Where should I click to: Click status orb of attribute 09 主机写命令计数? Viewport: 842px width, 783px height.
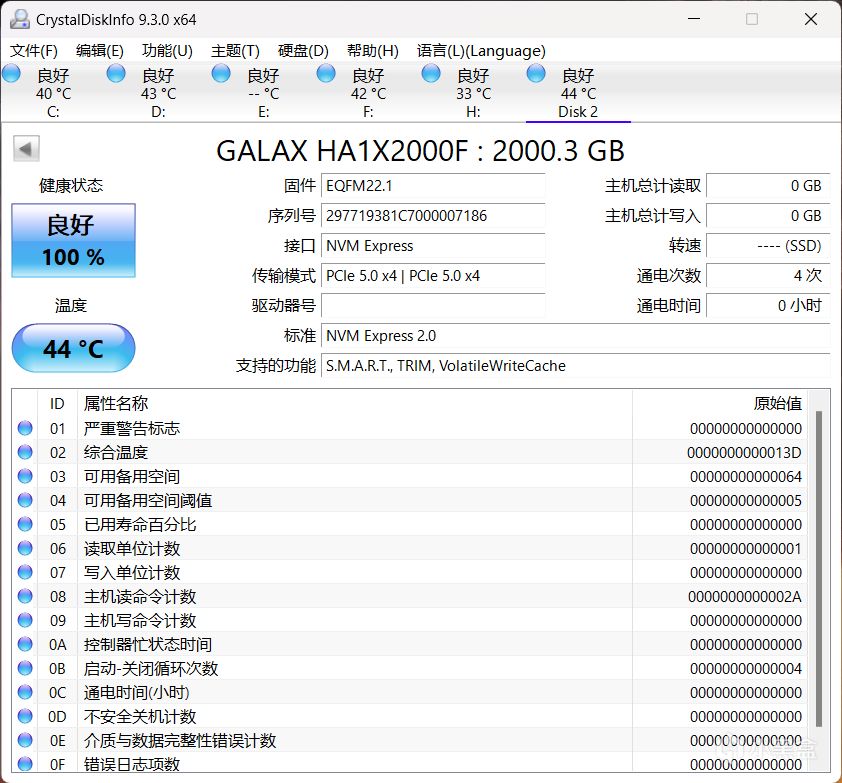pos(25,620)
